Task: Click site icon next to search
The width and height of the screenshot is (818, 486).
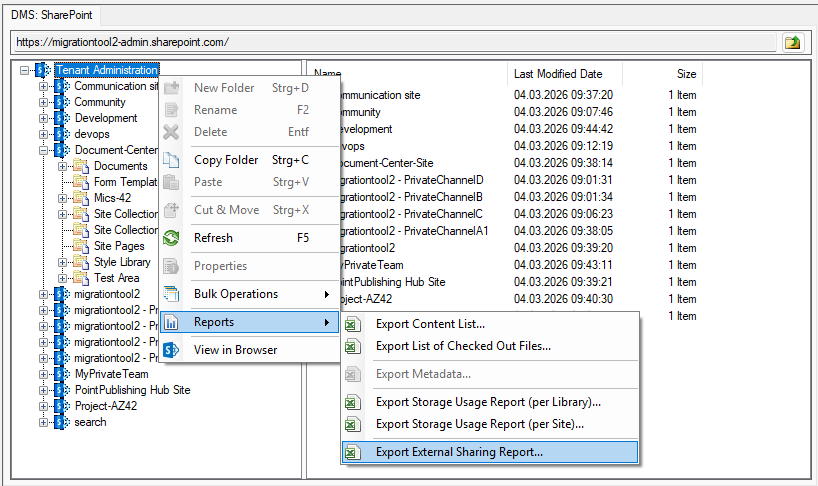Action: click(62, 422)
